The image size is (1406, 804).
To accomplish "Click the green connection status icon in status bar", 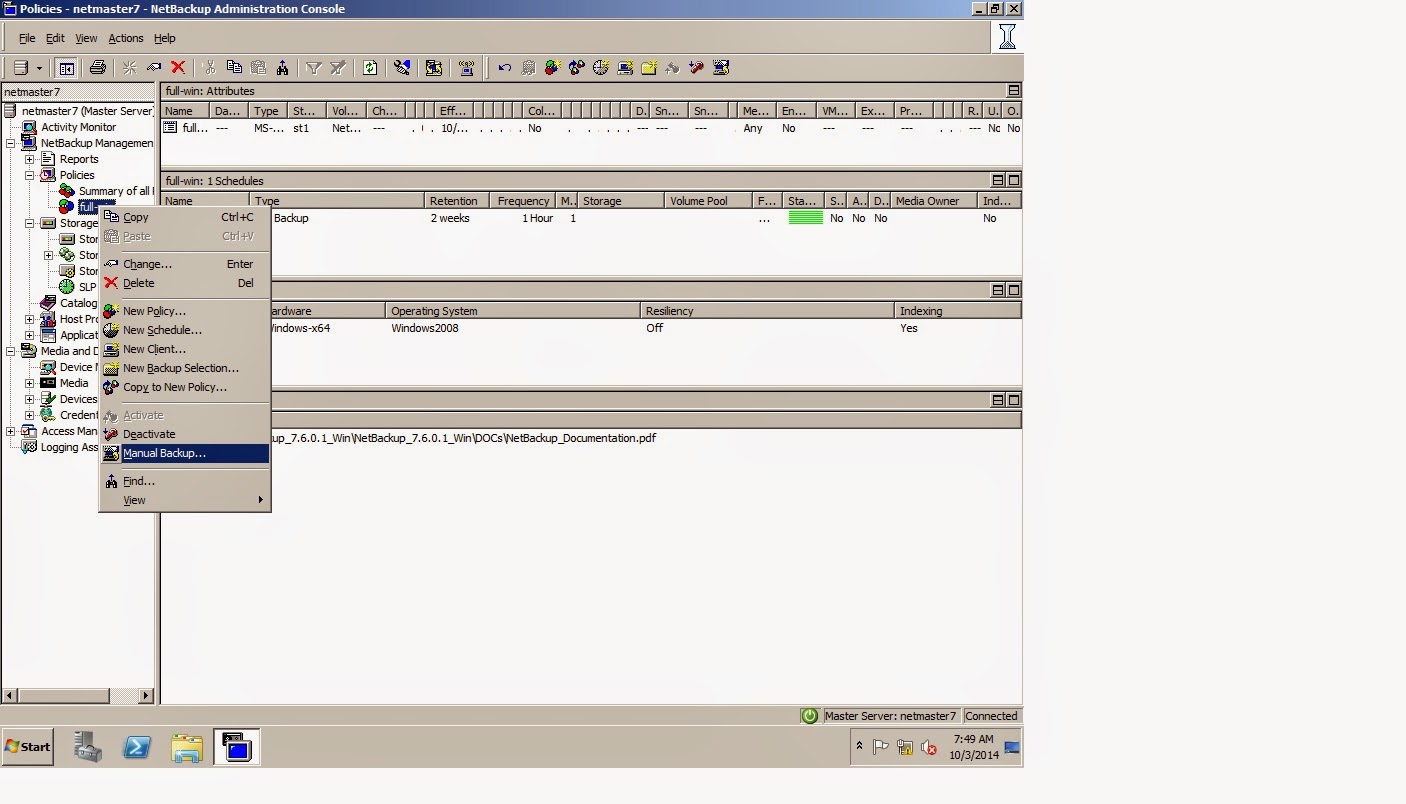I will [x=809, y=715].
